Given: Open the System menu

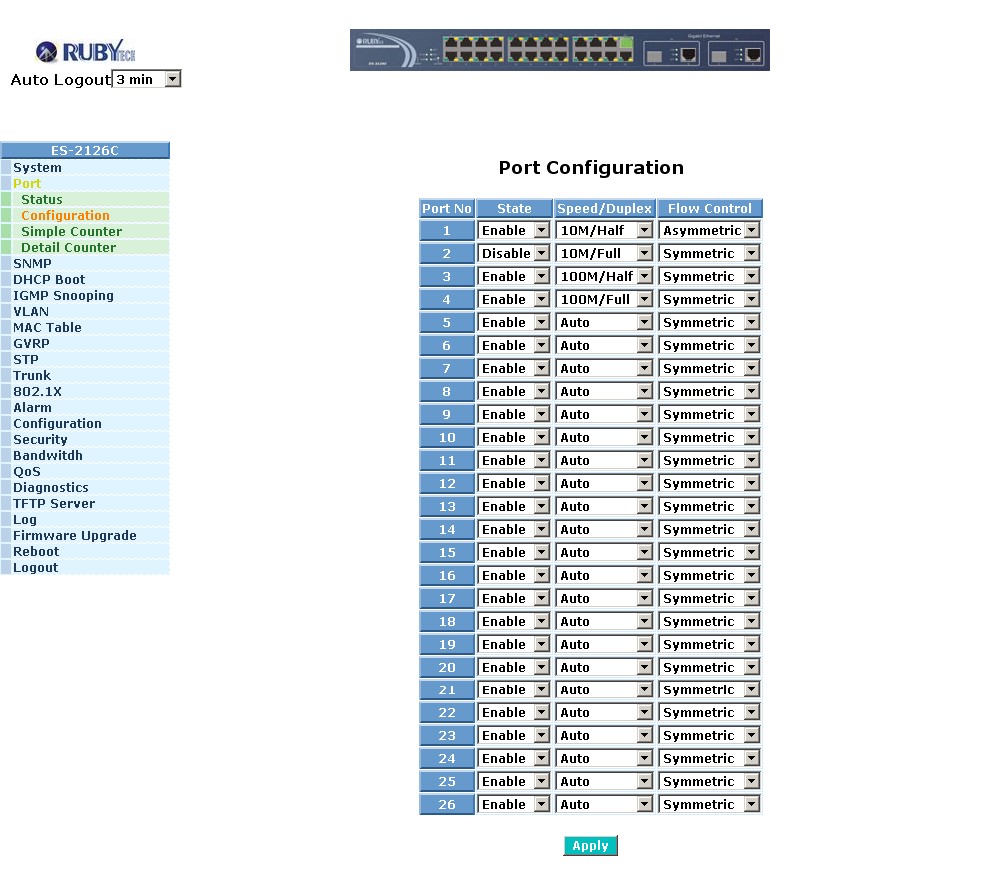Looking at the screenshot, I should tap(37, 168).
